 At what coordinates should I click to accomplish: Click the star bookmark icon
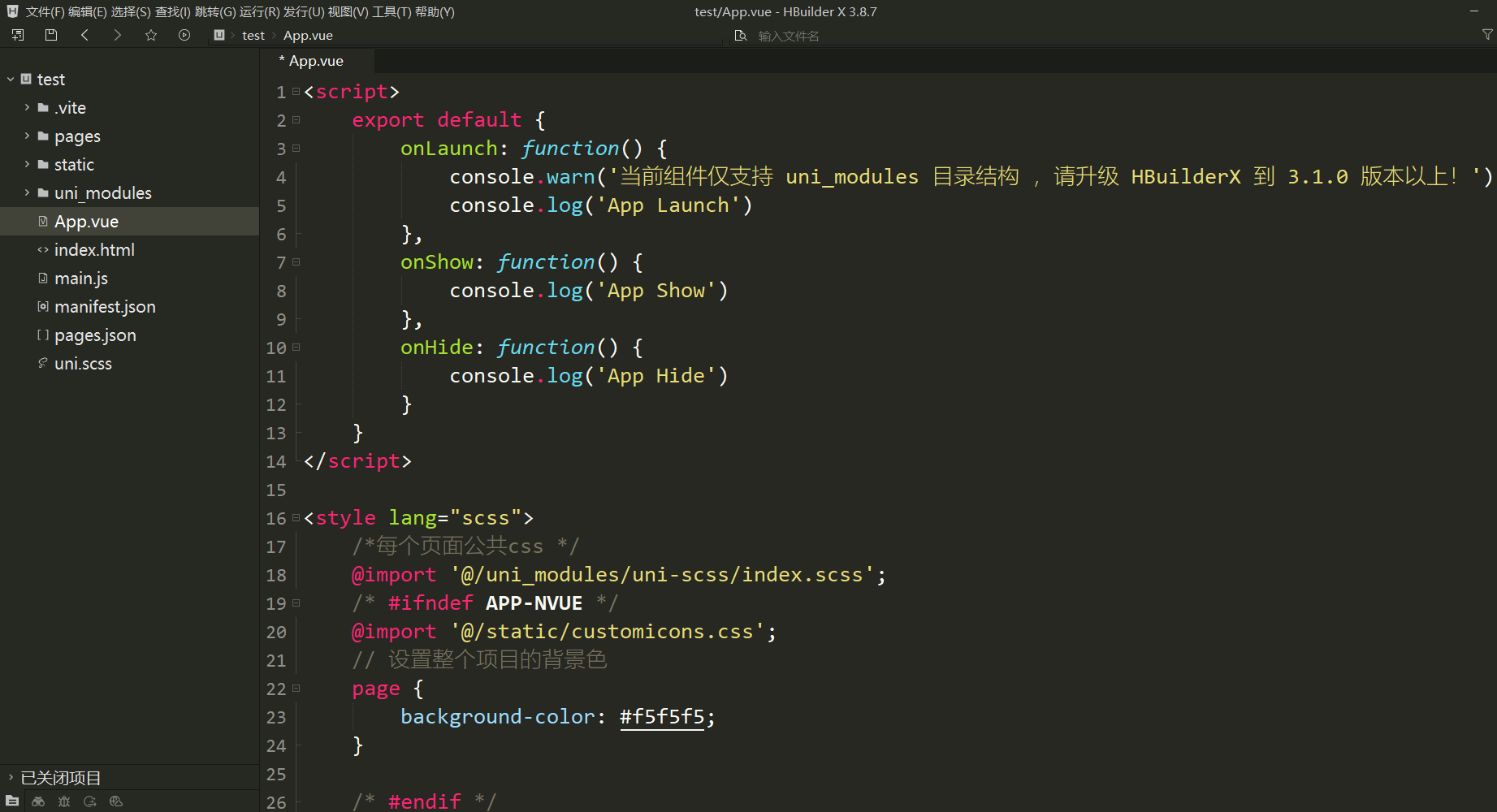click(151, 35)
